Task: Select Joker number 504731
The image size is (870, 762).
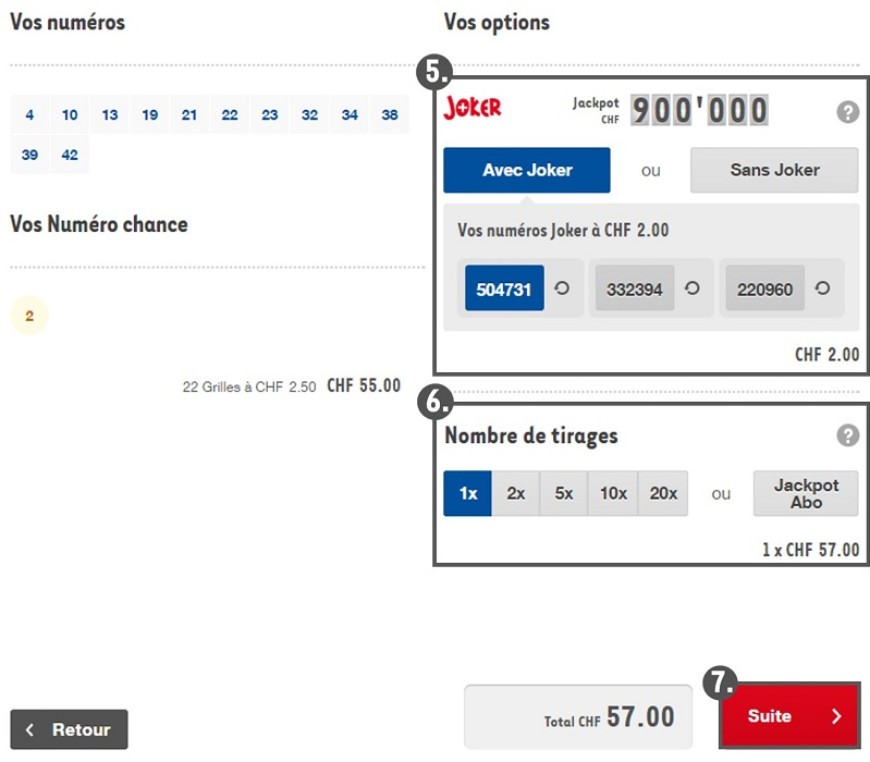Action: [505, 289]
